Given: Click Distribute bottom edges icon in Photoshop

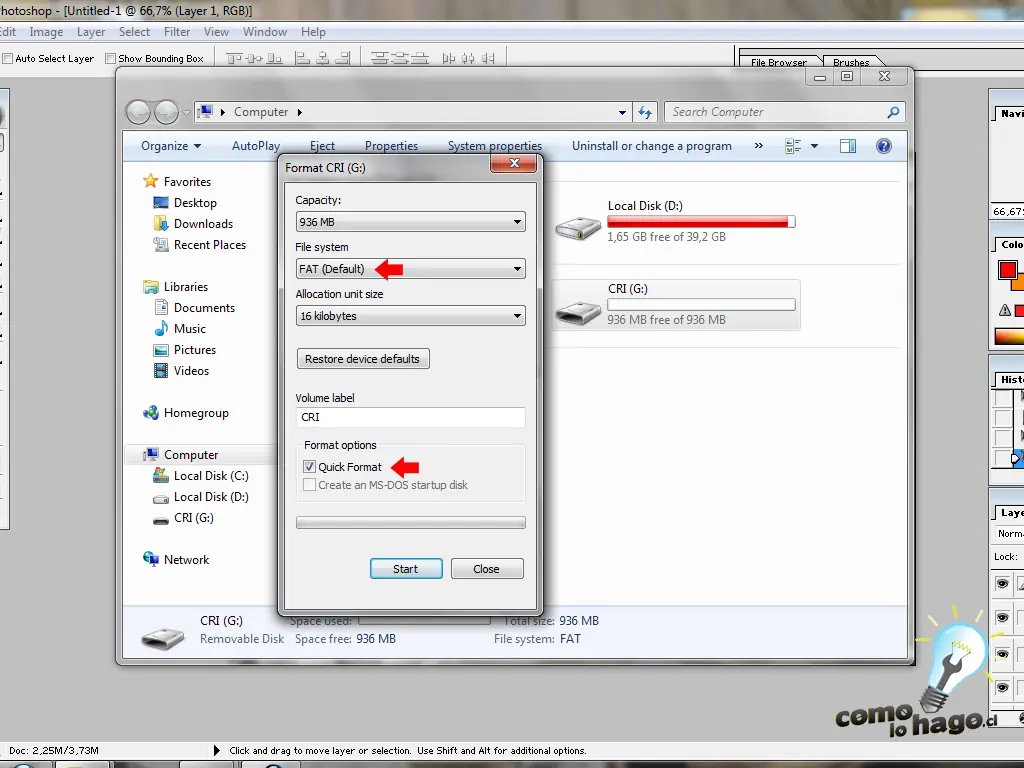Looking at the screenshot, I should (420, 59).
